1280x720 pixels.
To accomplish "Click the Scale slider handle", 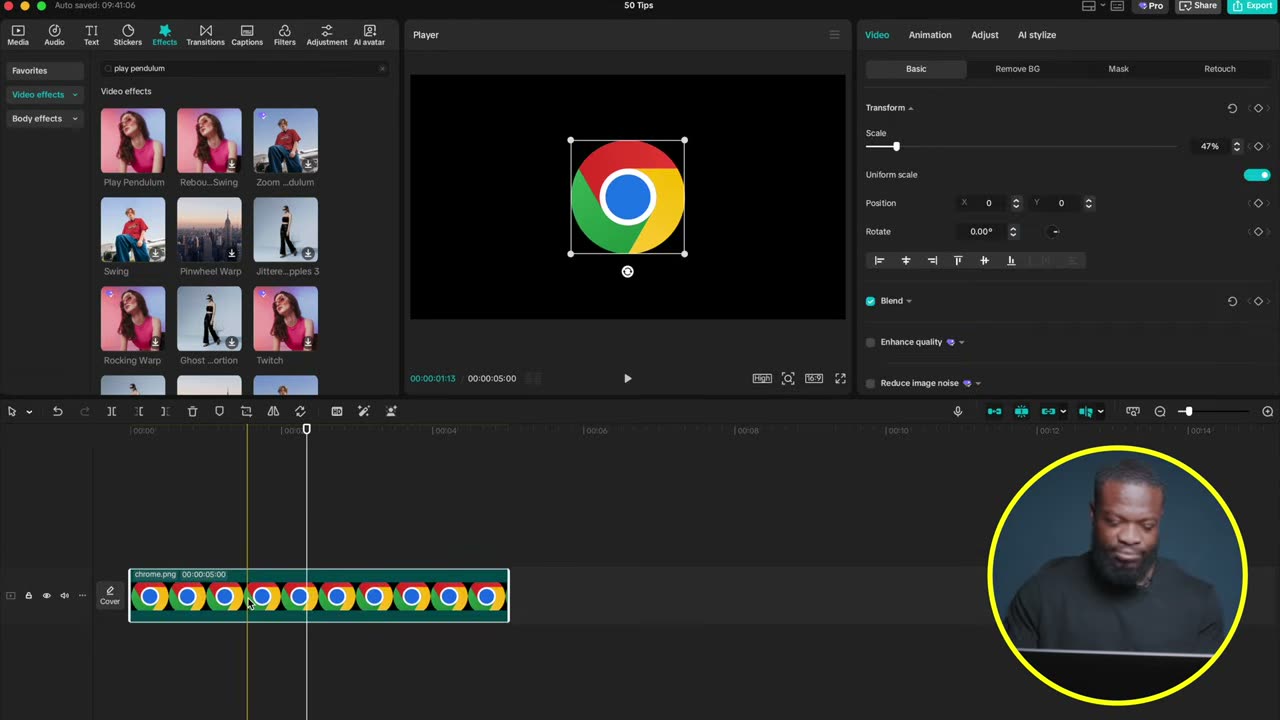I will click(x=896, y=147).
